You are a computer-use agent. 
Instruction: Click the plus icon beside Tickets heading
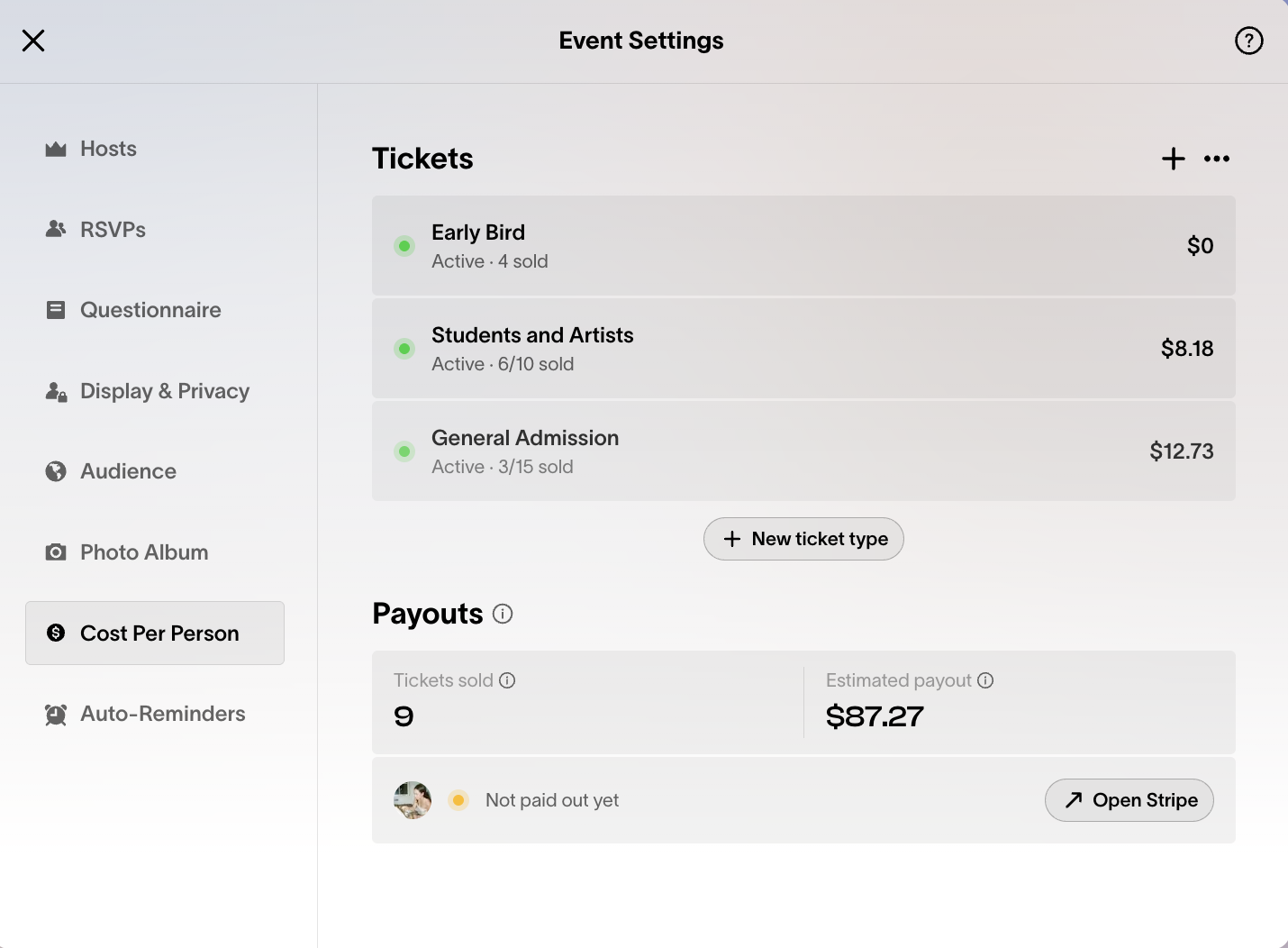(1173, 159)
